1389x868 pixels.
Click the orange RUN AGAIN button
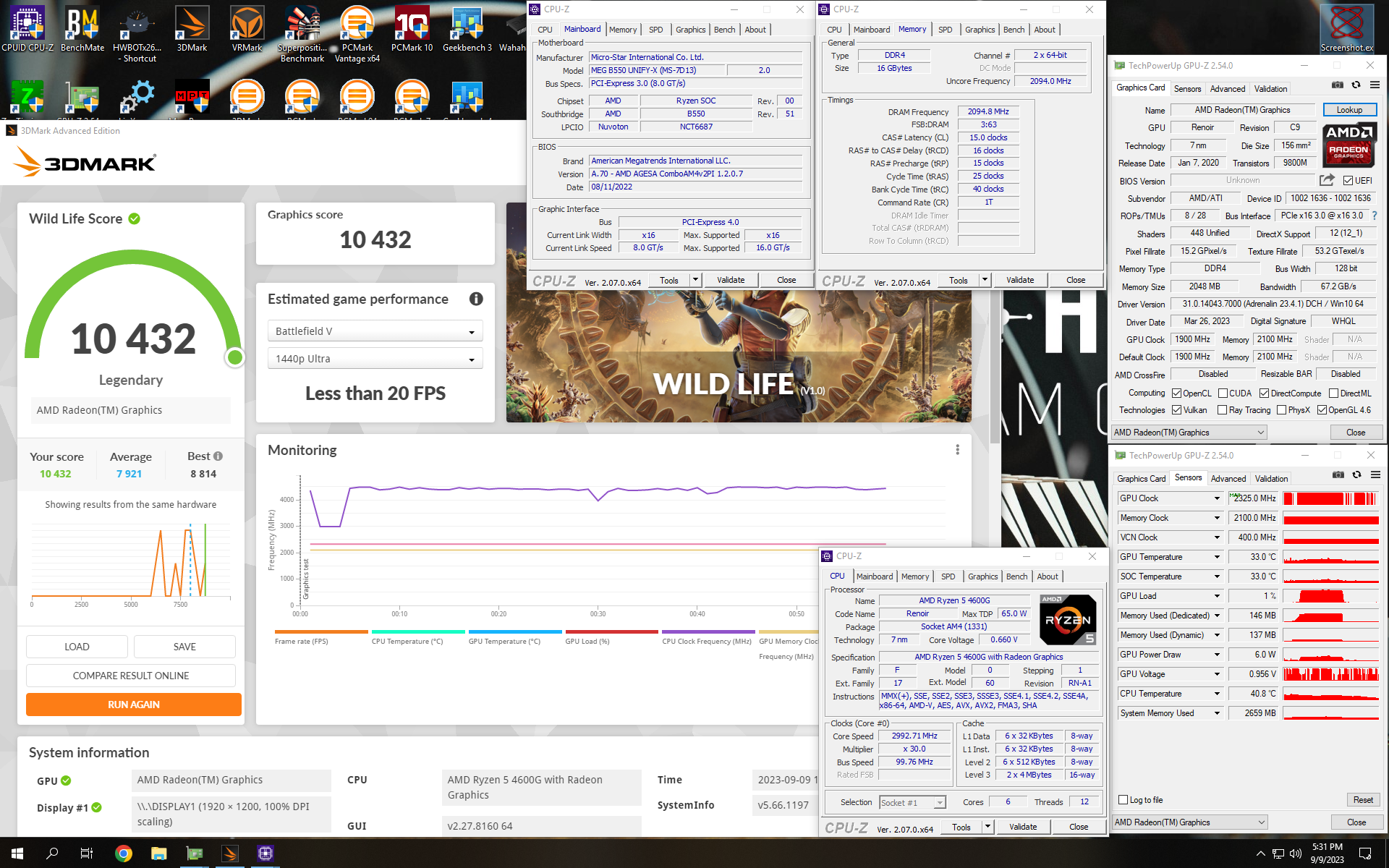coord(134,705)
